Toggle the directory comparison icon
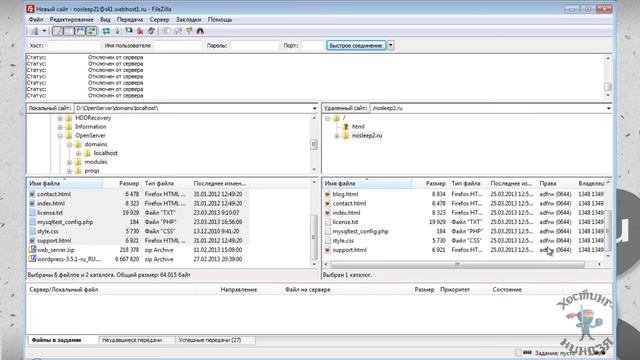640x360 pixels. click(x=178, y=31)
